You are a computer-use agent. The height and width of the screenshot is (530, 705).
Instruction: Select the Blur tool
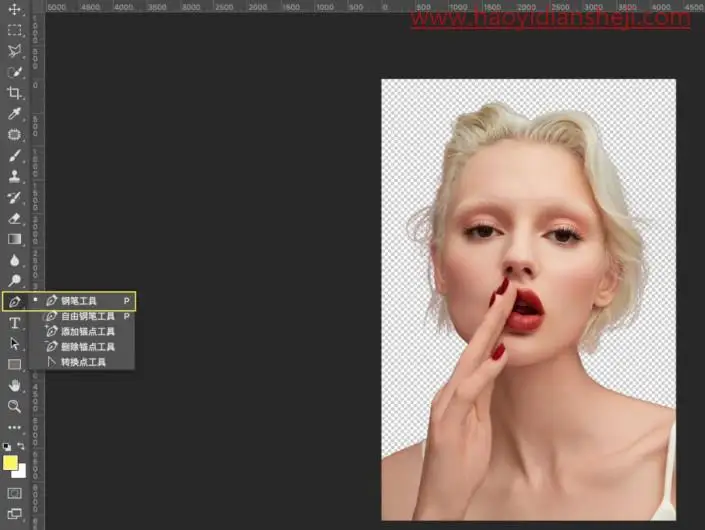point(14,260)
